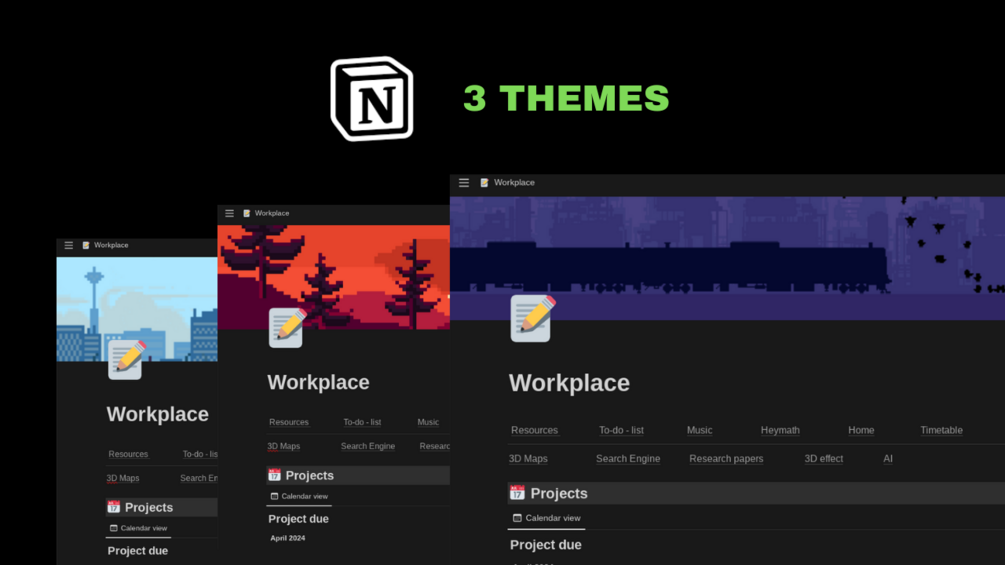Select the Calendar view tab in the blue window
1005x565 pixels.
point(138,528)
